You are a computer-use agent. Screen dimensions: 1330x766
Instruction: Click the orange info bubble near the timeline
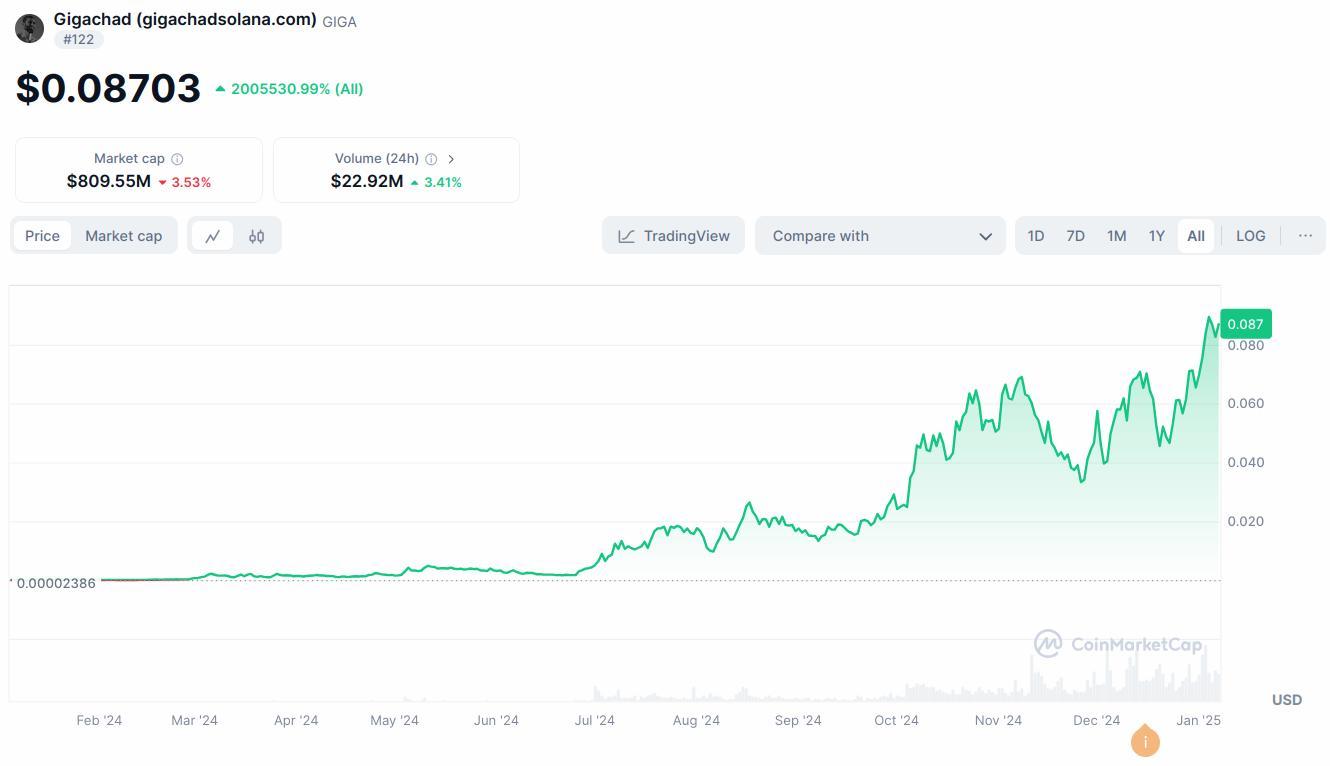1144,741
